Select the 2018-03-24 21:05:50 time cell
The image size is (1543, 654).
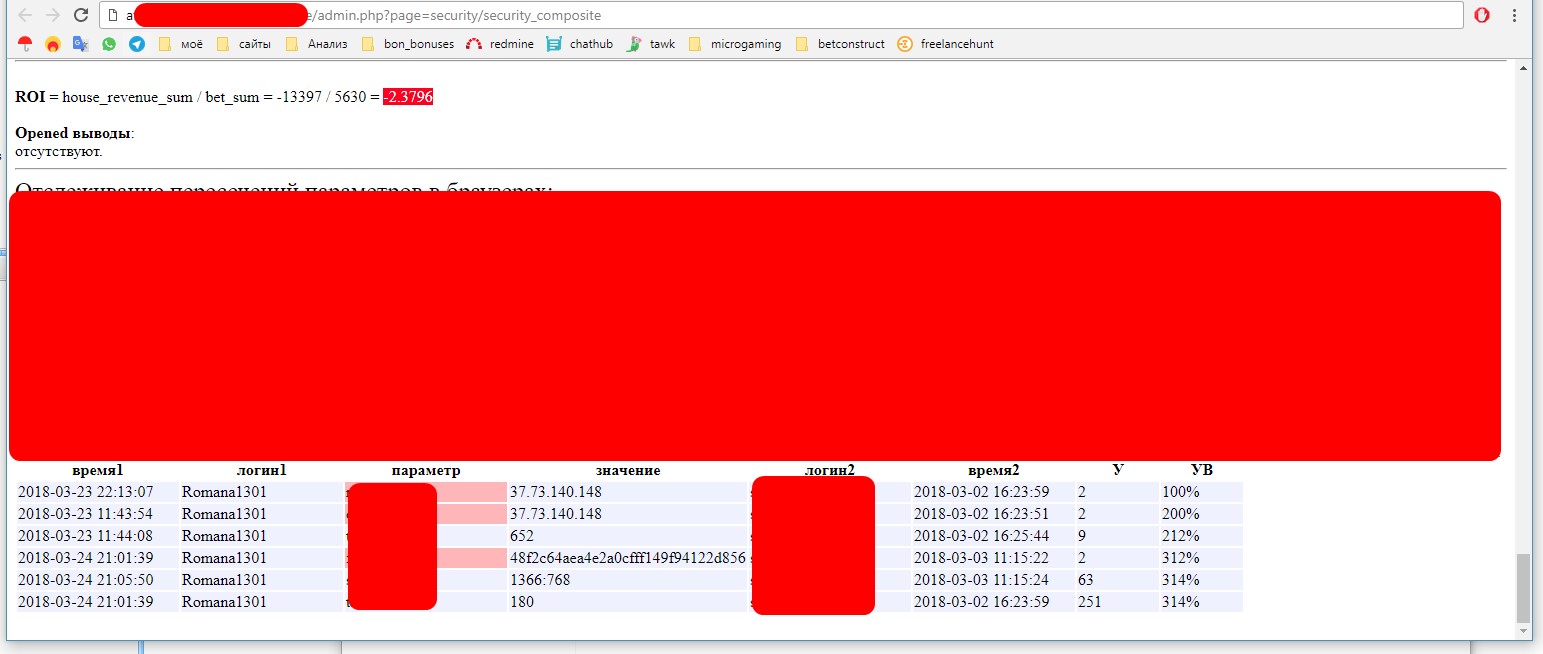pyautogui.click(x=98, y=580)
